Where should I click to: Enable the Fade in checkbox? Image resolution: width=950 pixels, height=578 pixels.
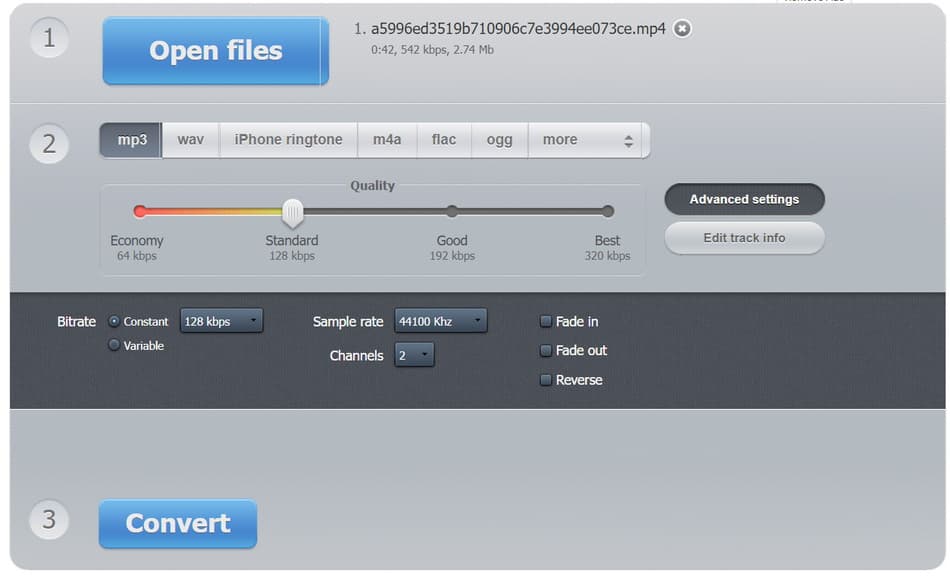[x=546, y=322]
